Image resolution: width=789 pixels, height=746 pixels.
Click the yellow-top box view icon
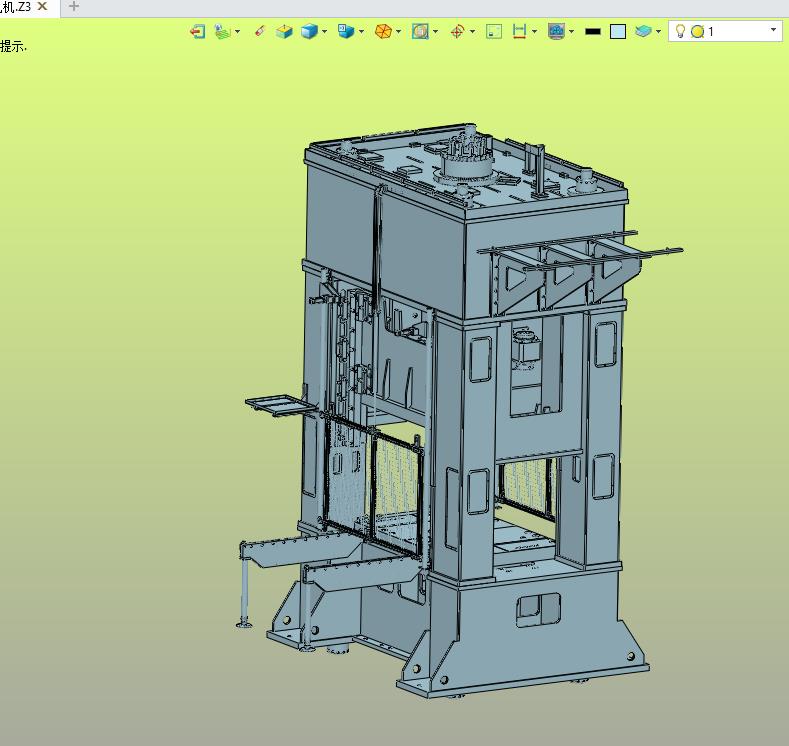[284, 32]
